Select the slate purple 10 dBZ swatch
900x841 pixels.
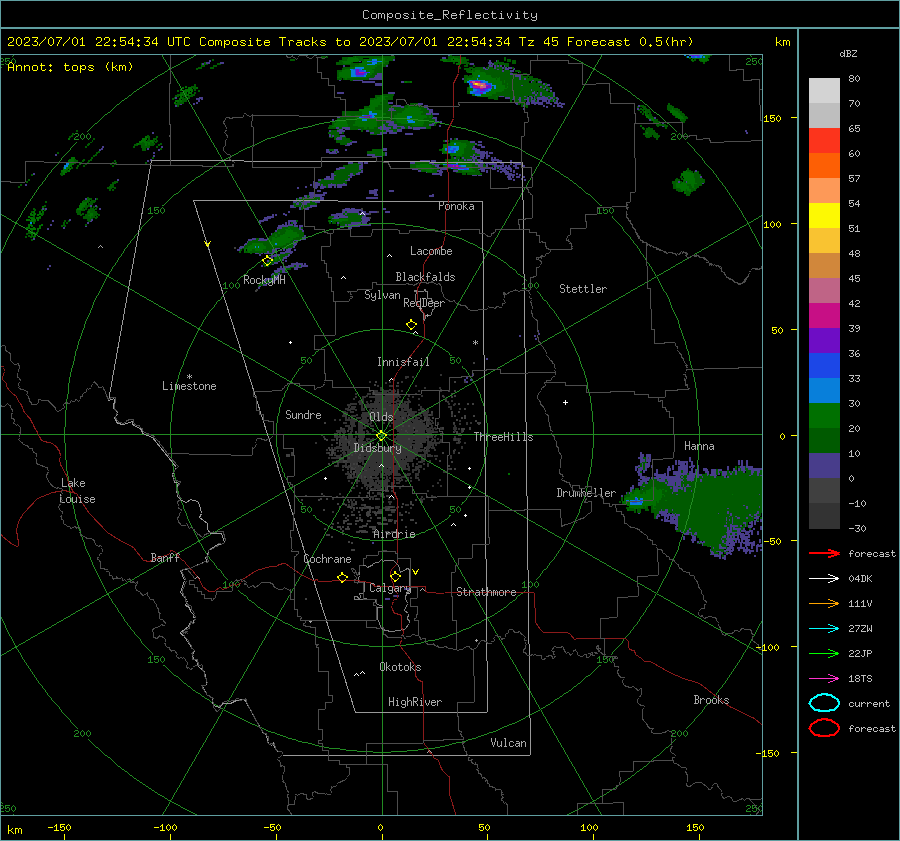pyautogui.click(x=824, y=465)
